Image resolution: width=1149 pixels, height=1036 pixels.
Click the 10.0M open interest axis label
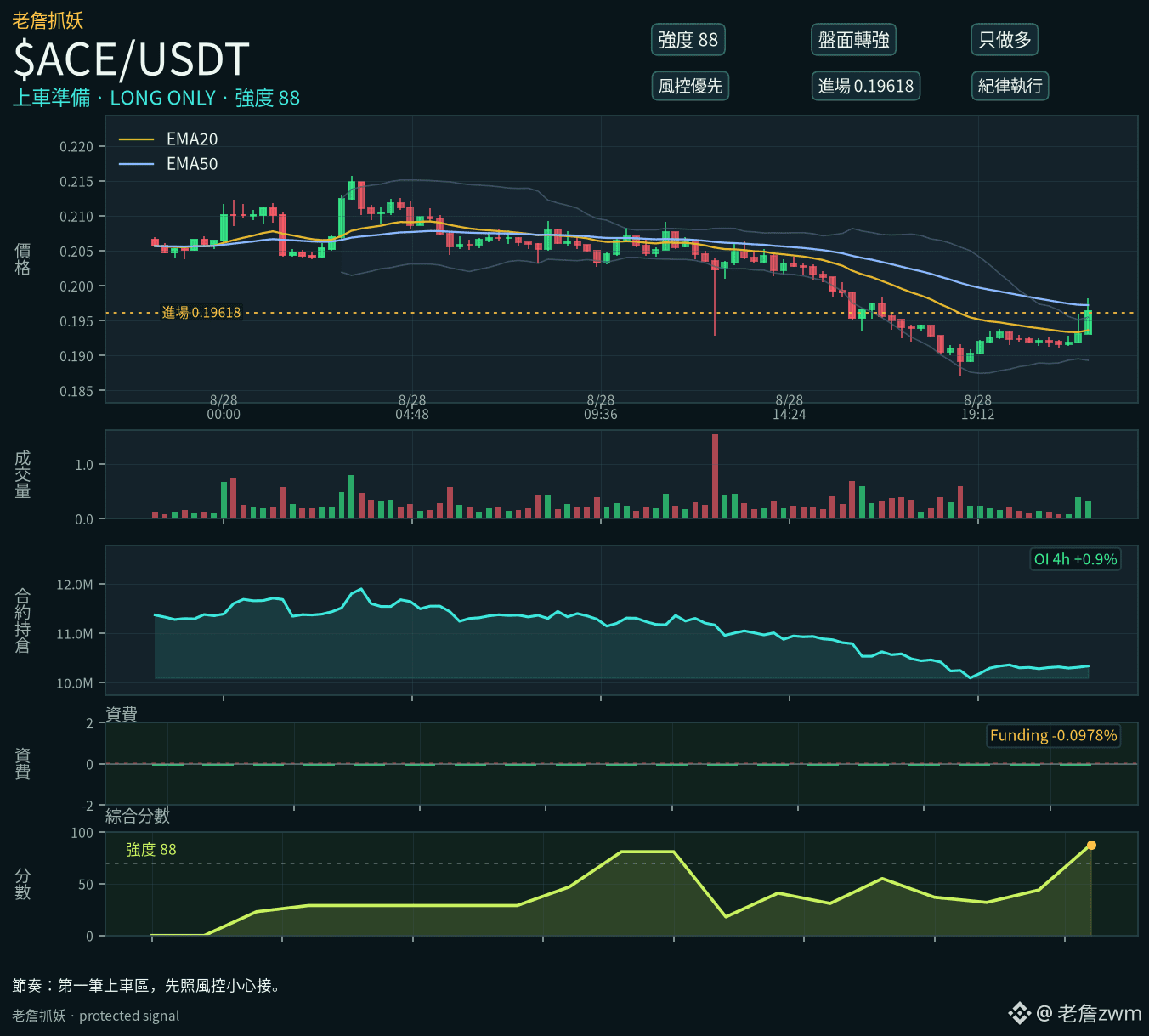pos(75,683)
